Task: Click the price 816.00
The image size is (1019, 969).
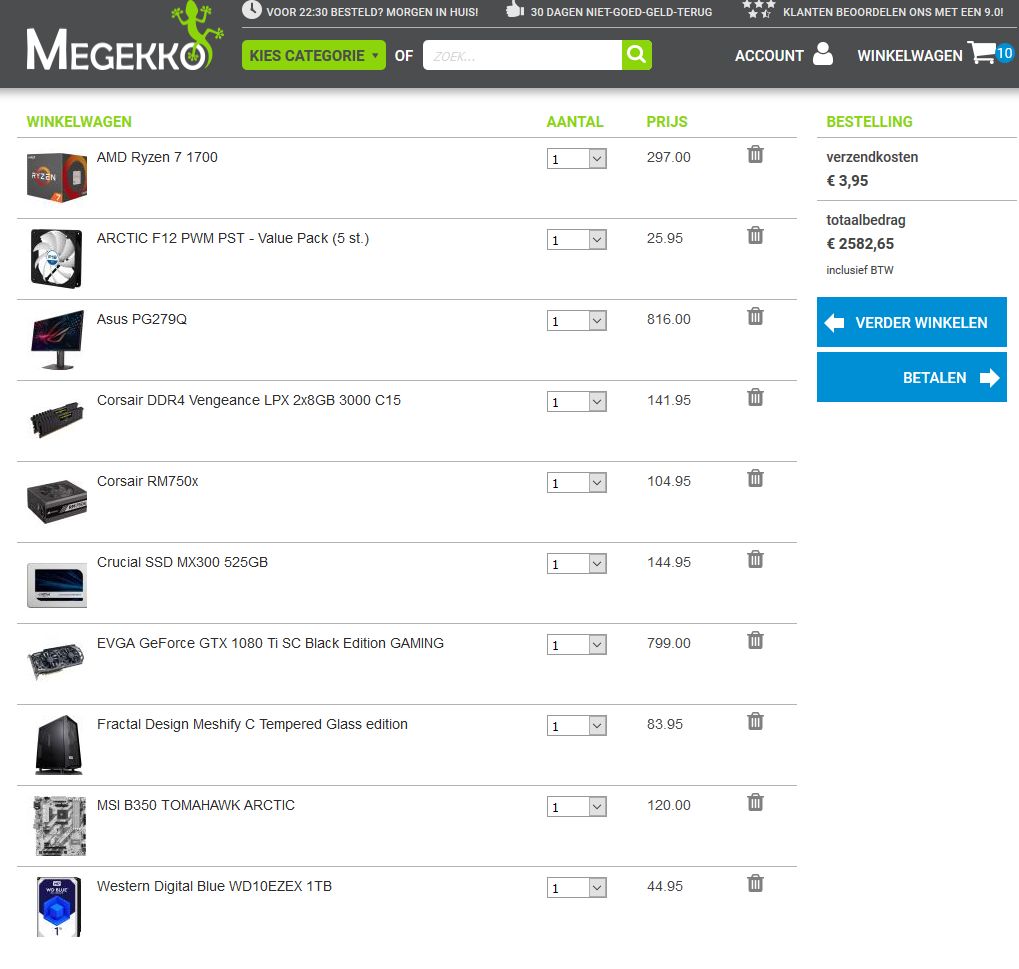Action: pos(669,319)
